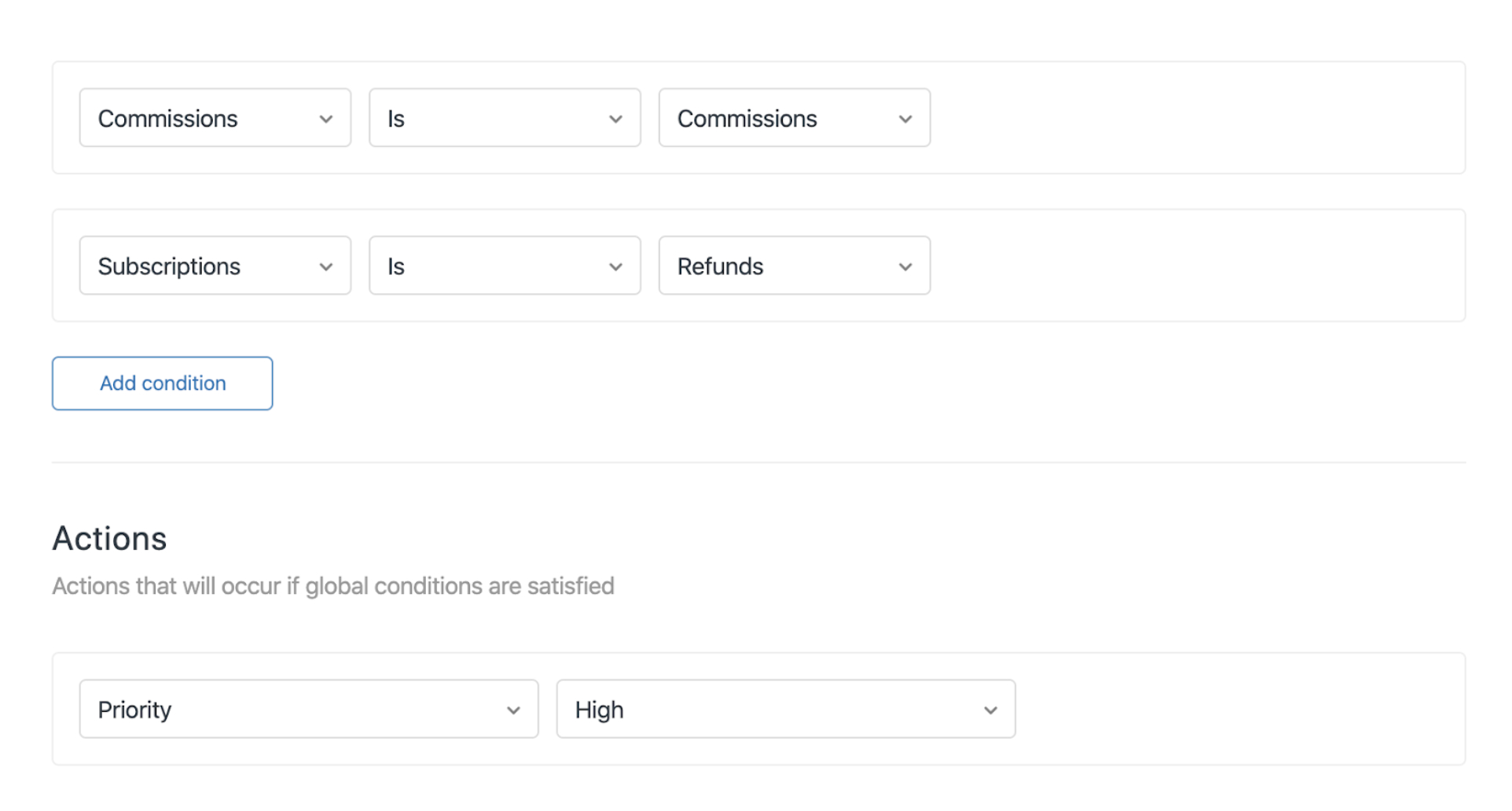The height and width of the screenshot is (811, 1512).
Task: Click chevron arrow on Subscriptions selector
Action: (326, 267)
